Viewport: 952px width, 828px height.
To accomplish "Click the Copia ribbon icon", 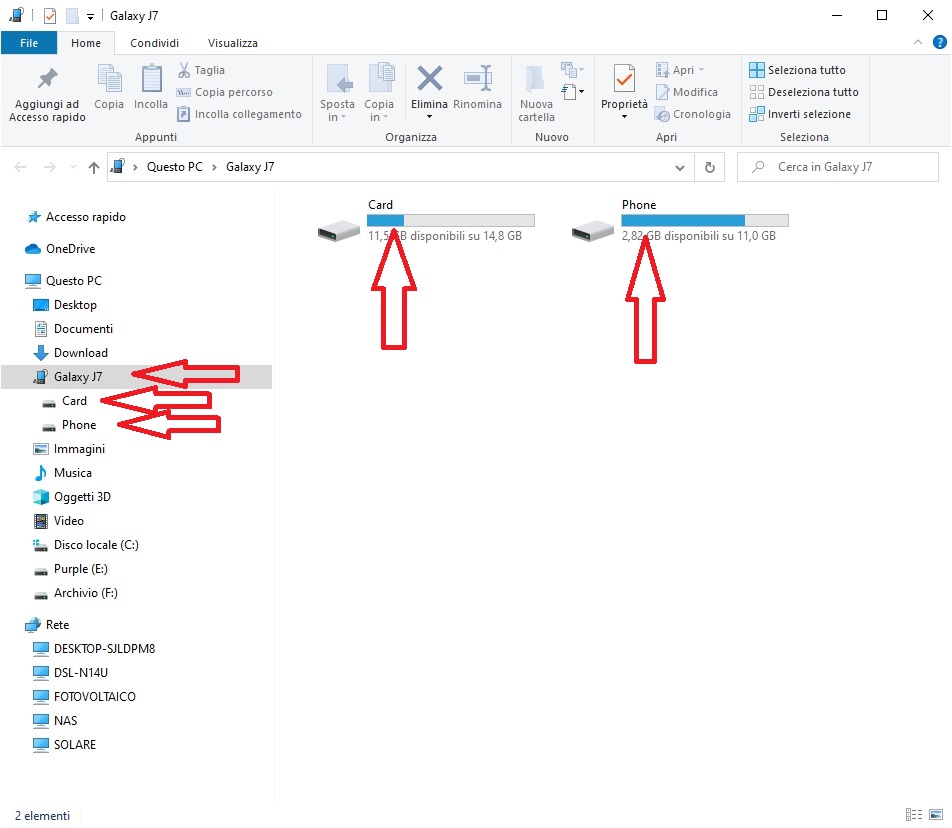I will point(109,79).
